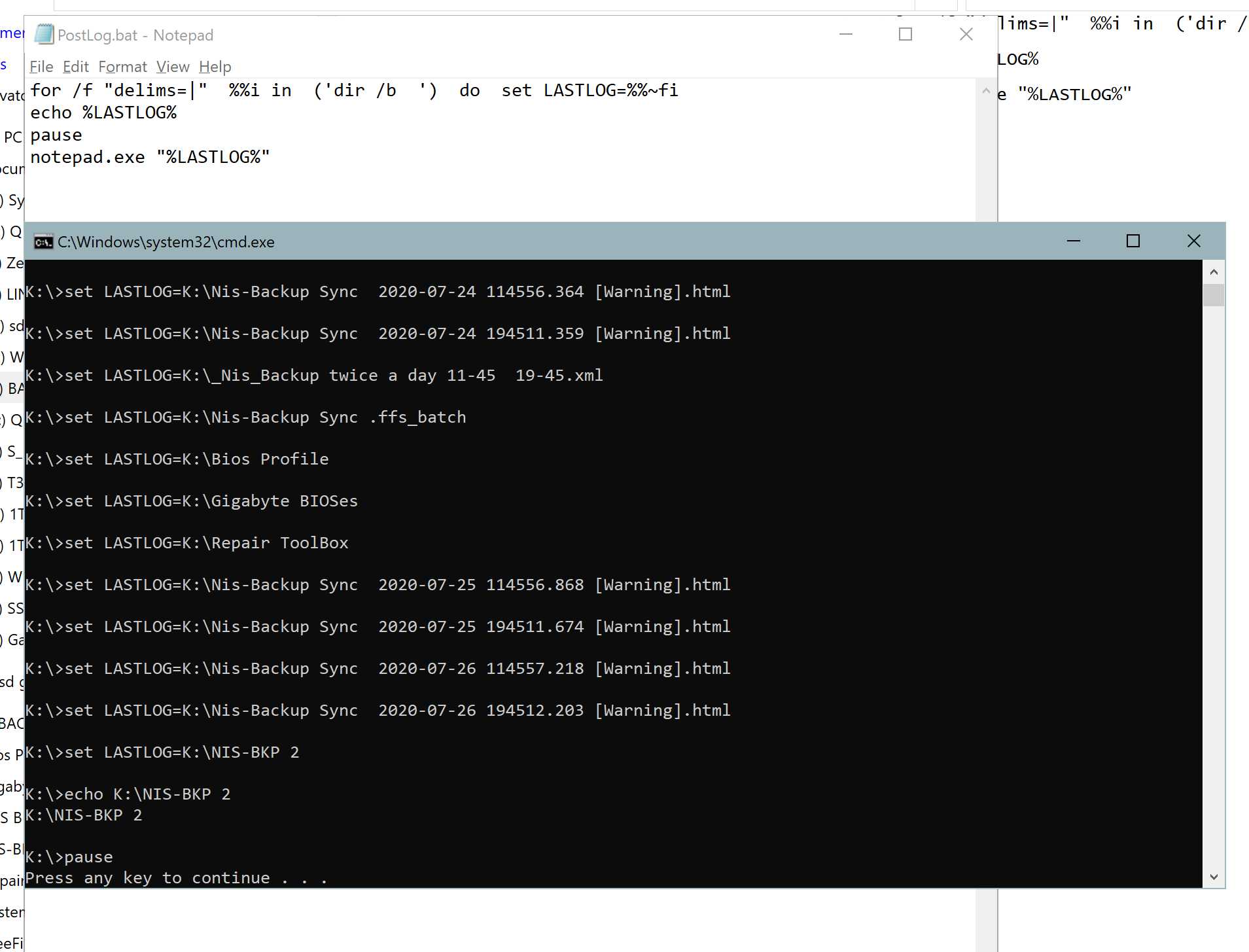Viewport: 1249px width, 952px height.
Task: Click the PostLog.bat - Notepad title text
Action: 135,35
